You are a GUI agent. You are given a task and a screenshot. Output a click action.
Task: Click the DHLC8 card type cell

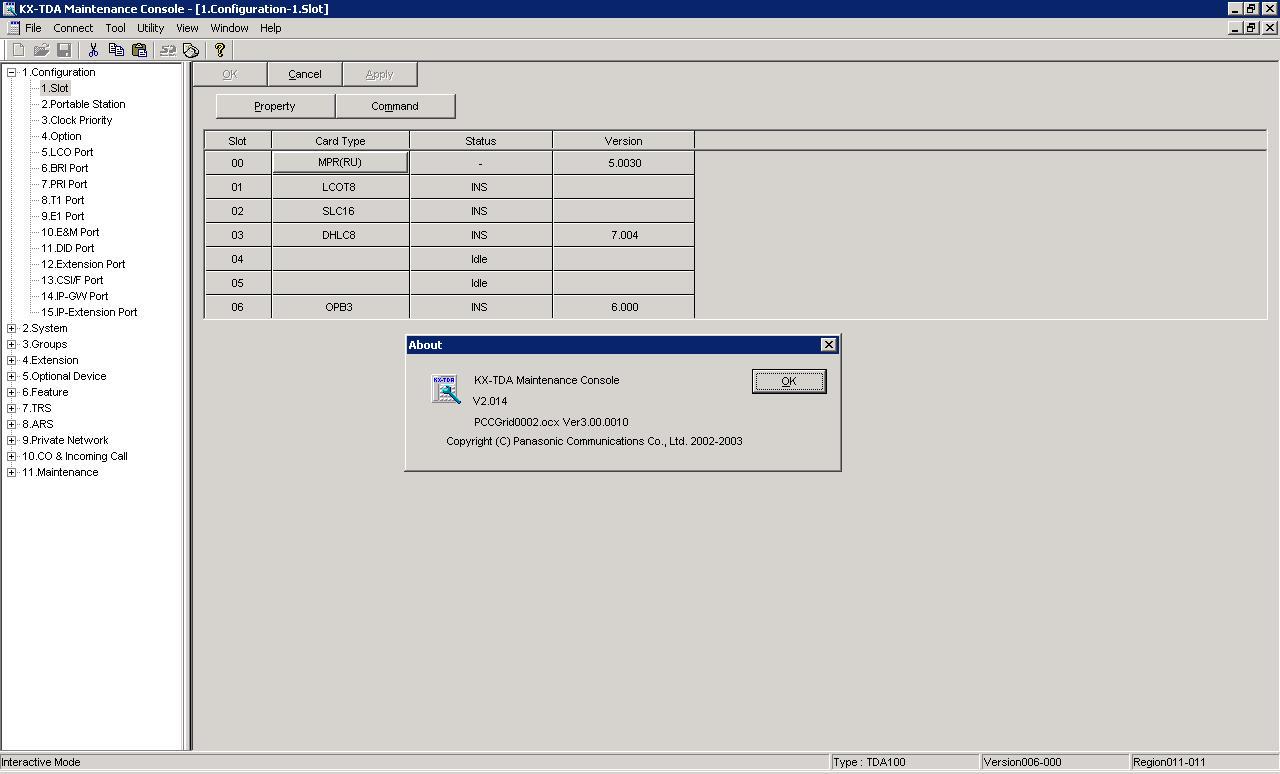point(340,235)
